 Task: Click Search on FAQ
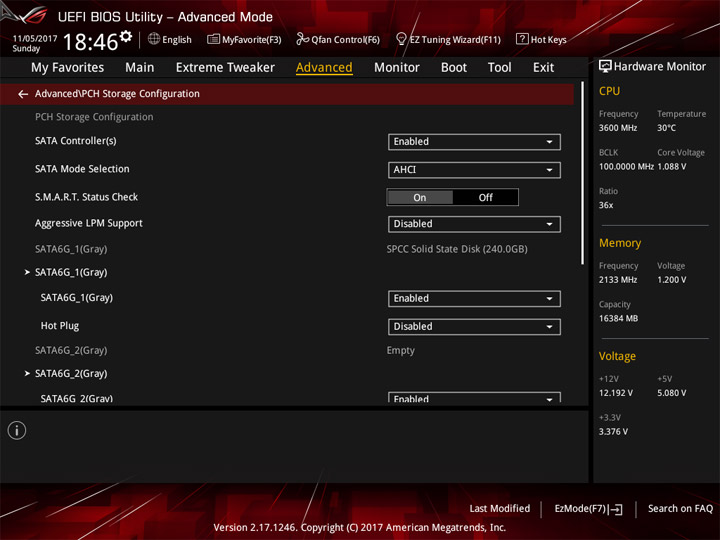680,509
